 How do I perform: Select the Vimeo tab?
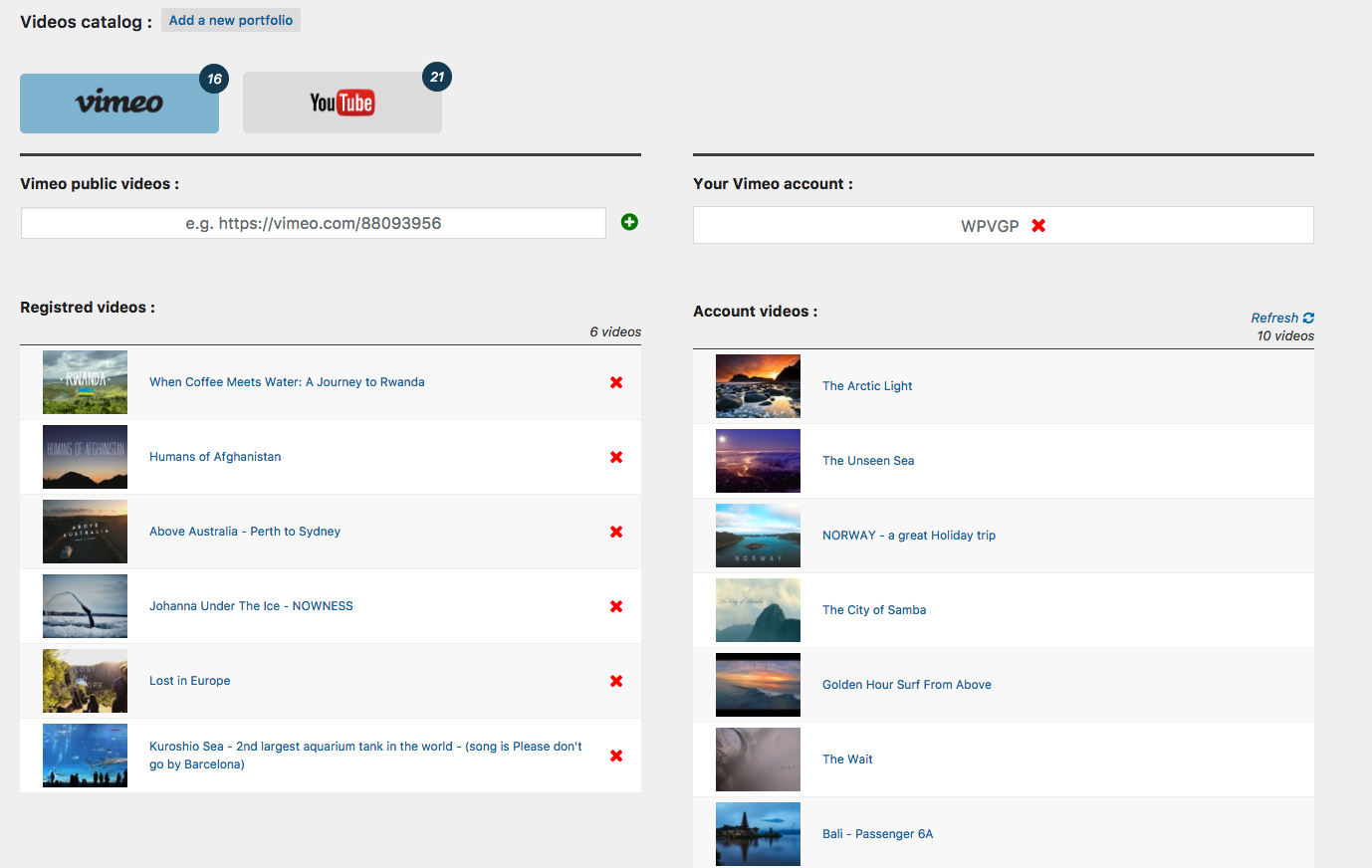click(118, 103)
